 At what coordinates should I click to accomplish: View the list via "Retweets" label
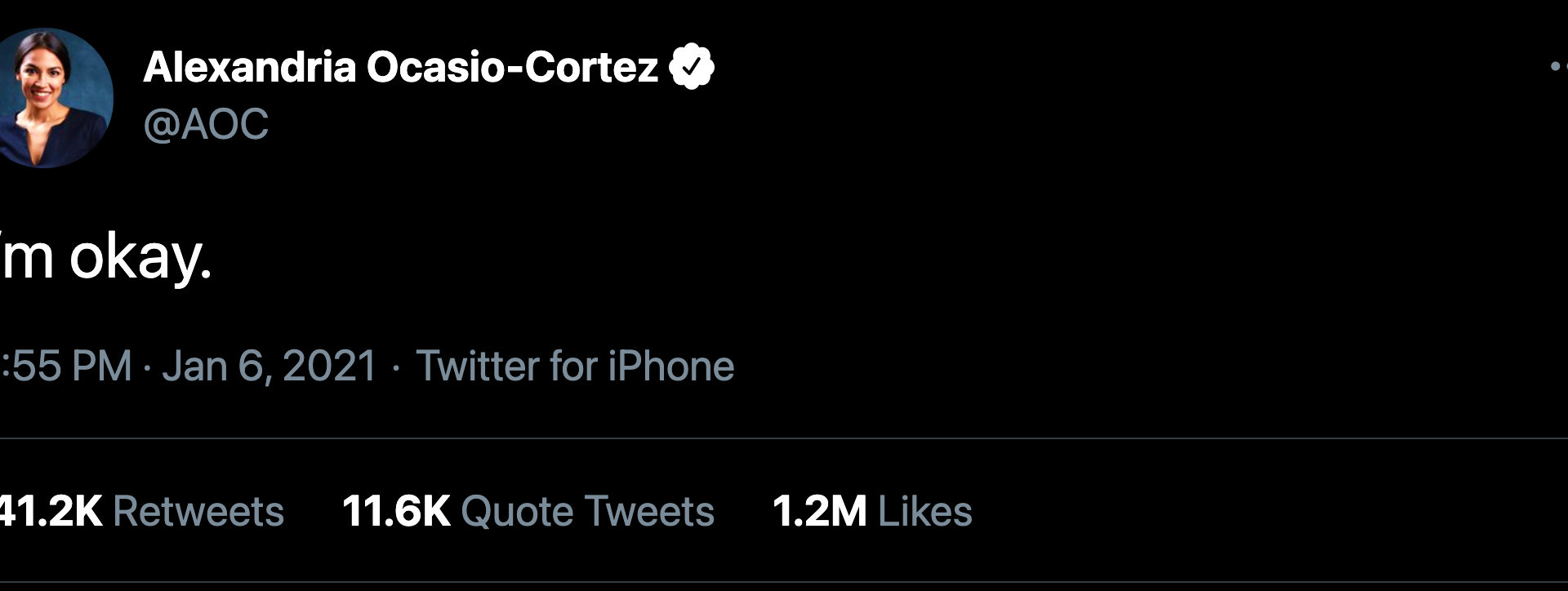(x=198, y=512)
